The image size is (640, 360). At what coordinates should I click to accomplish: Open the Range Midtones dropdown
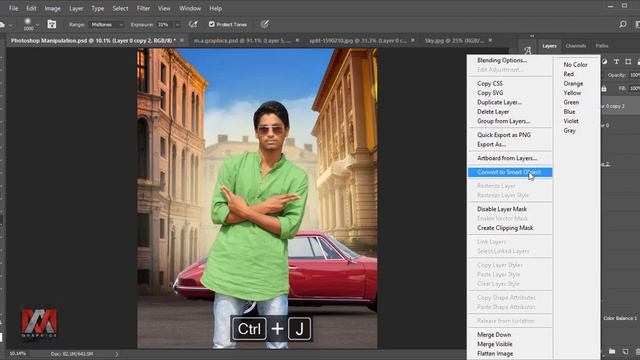tap(107, 24)
